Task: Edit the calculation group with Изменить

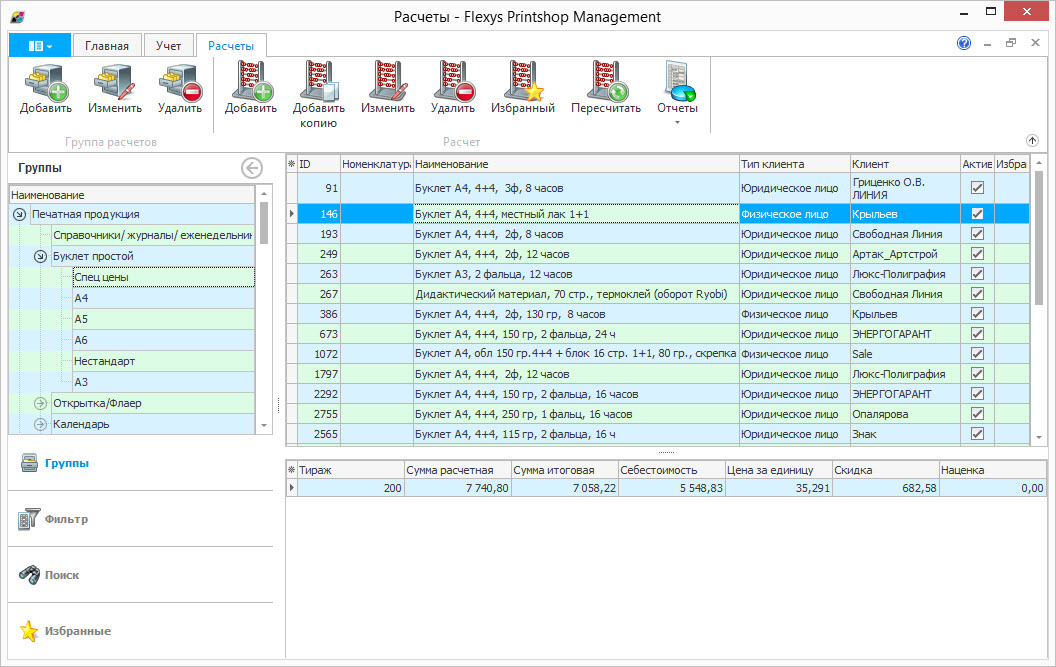Action: 114,90
